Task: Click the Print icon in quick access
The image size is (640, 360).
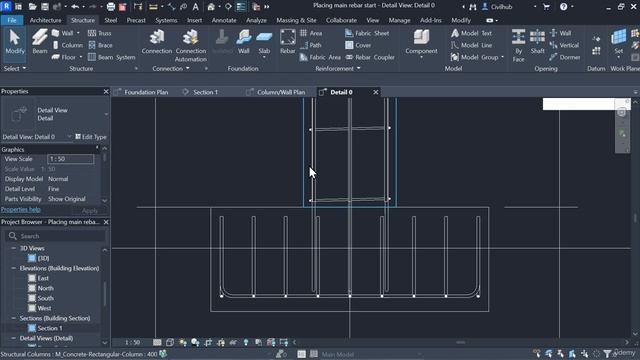Action: click(x=111, y=7)
